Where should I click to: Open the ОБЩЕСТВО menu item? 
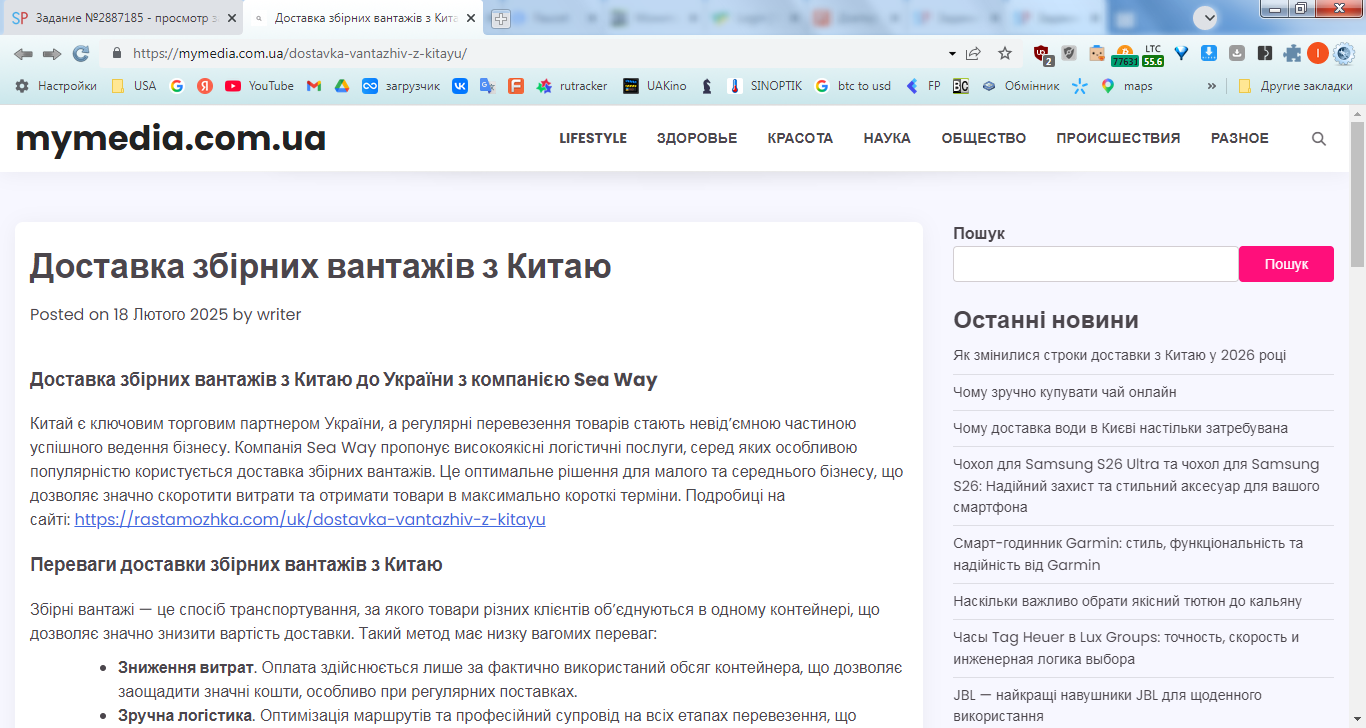click(x=984, y=138)
